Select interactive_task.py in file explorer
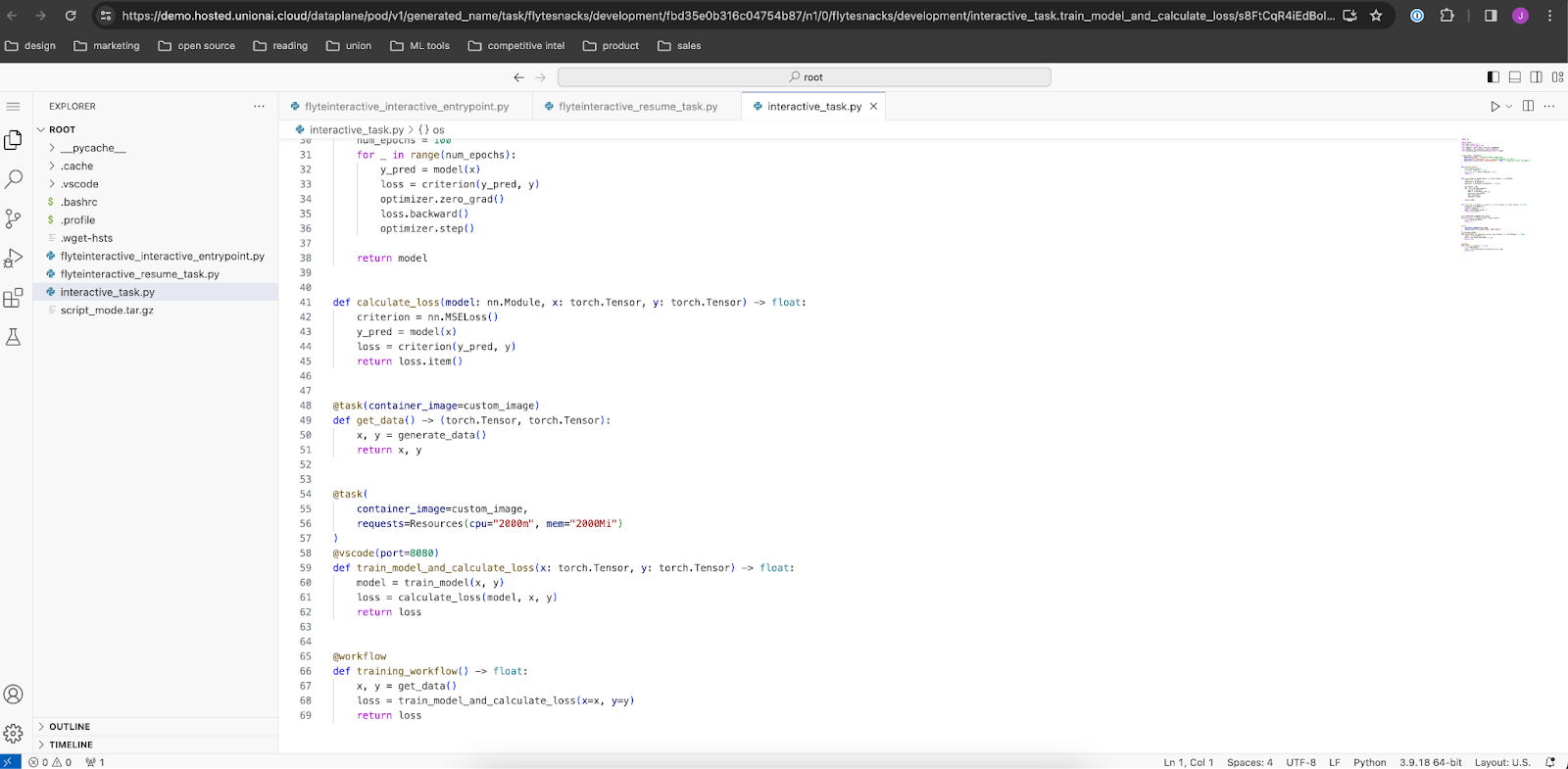 [x=156, y=292]
